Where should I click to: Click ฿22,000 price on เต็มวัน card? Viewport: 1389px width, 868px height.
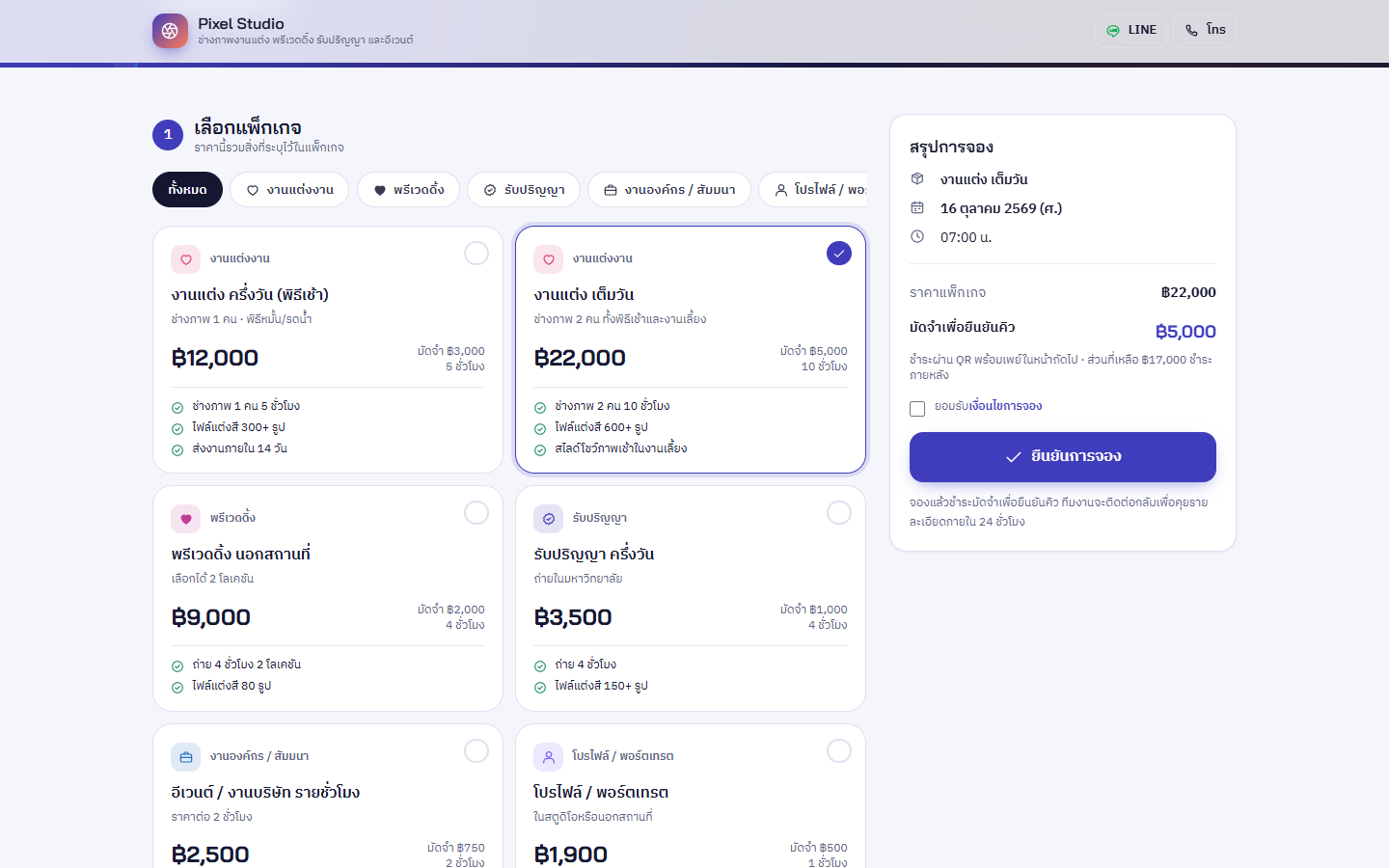click(580, 359)
